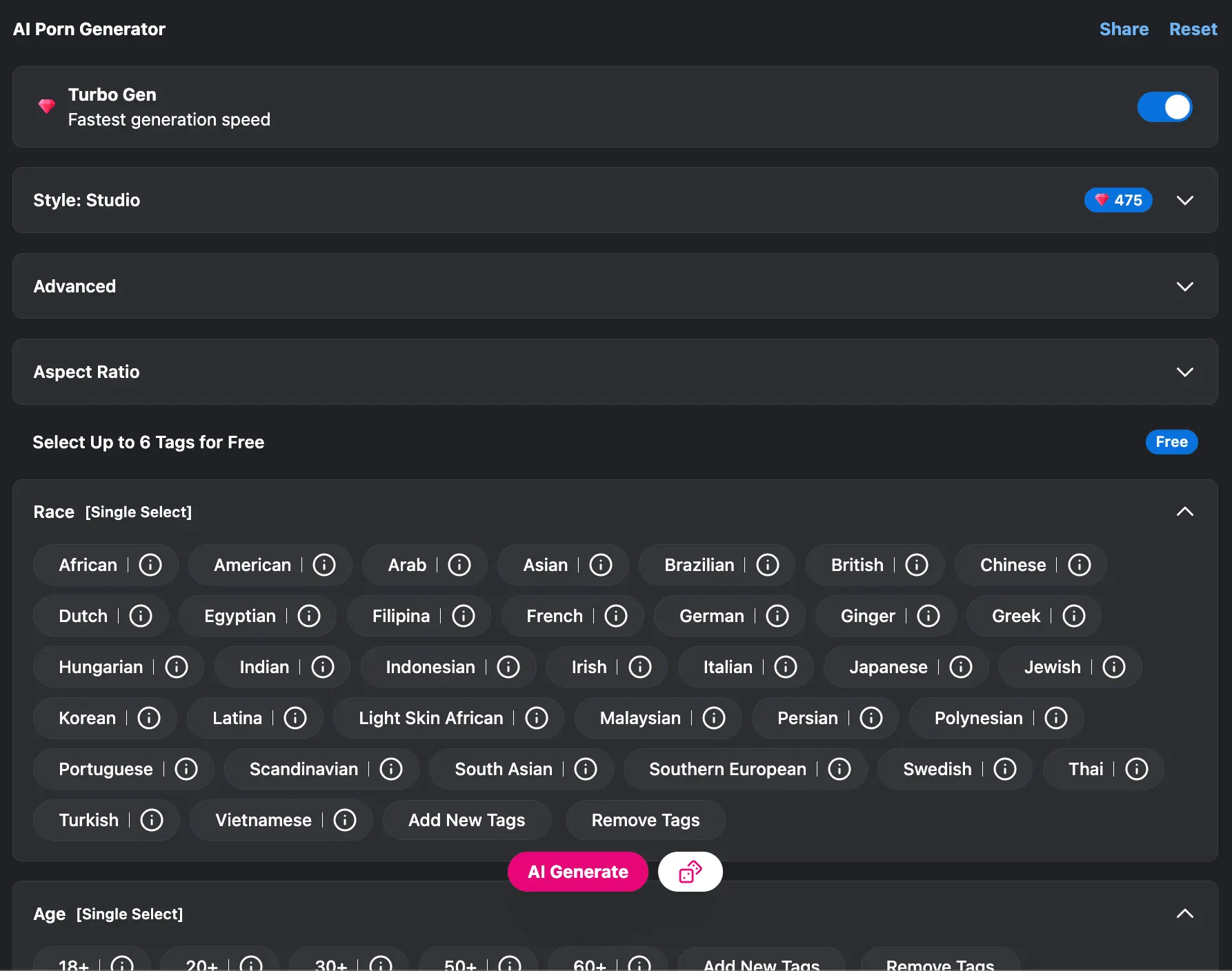The height and width of the screenshot is (971, 1232).
Task: Click Add New Tags in Race section
Action: pyautogui.click(x=466, y=820)
